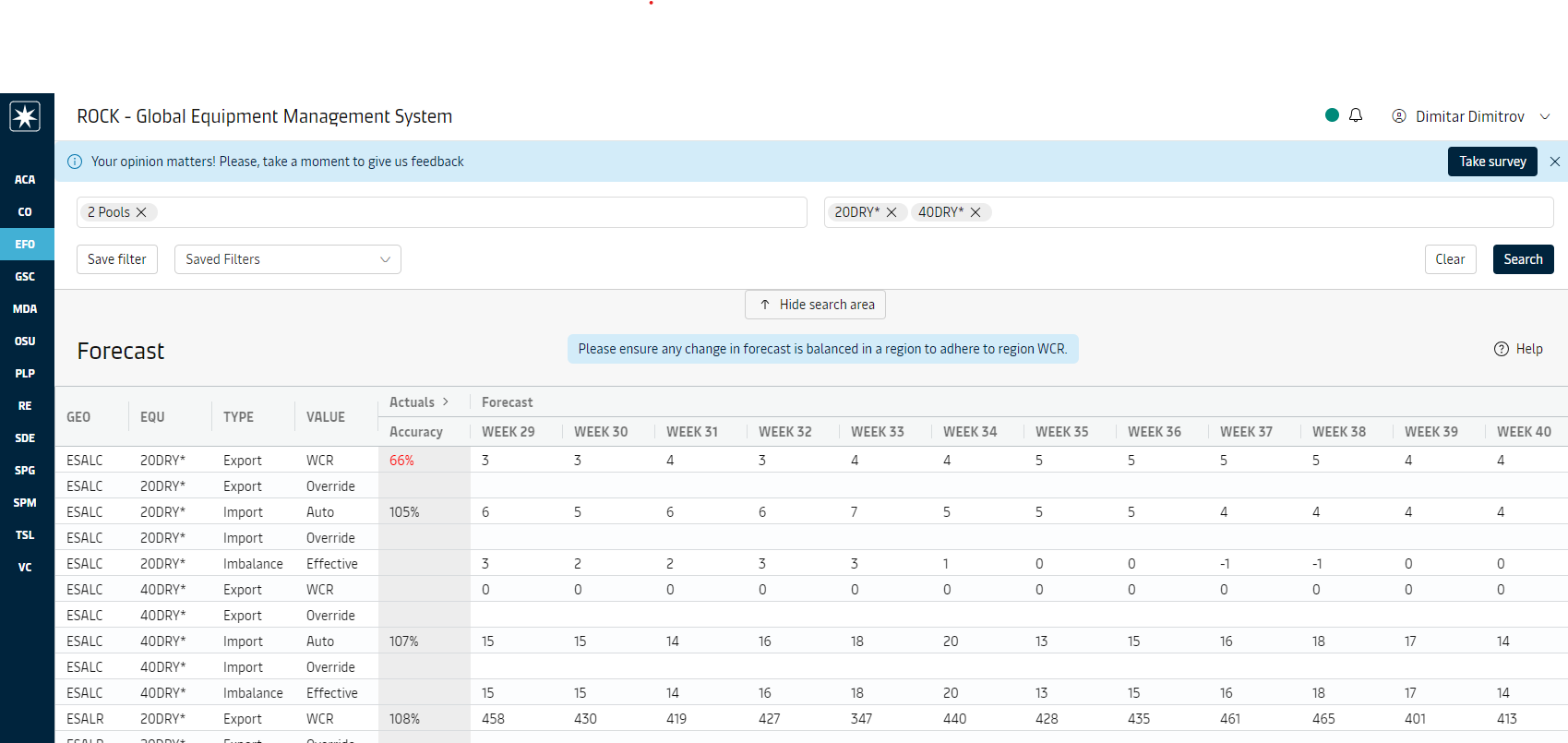The height and width of the screenshot is (743, 1568).
Task: Remove the 40DRY* equipment chip
Action: pyautogui.click(x=976, y=212)
